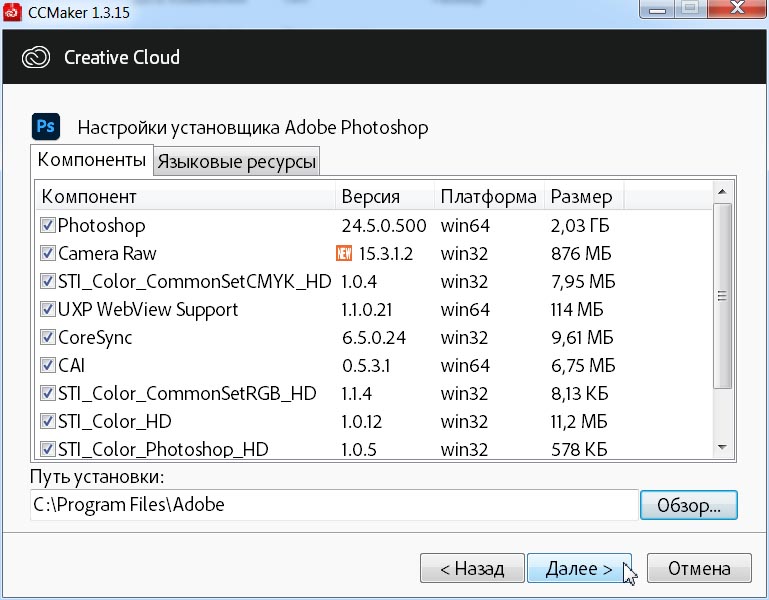Close the CCMaker window
This screenshot has height=600, width=769.
tap(738, 9)
